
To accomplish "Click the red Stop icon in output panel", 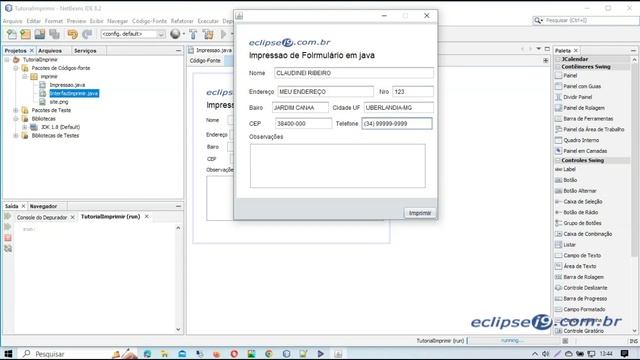I will (x=8, y=238).
